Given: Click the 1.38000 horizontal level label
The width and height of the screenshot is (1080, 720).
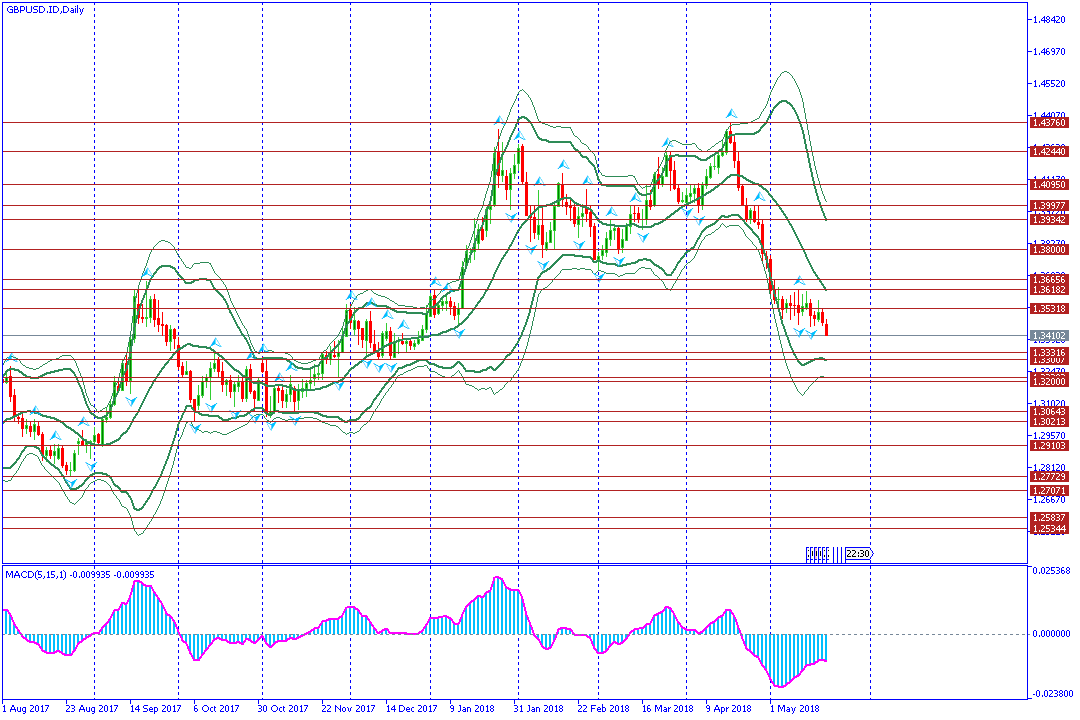Looking at the screenshot, I should (x=1047, y=250).
